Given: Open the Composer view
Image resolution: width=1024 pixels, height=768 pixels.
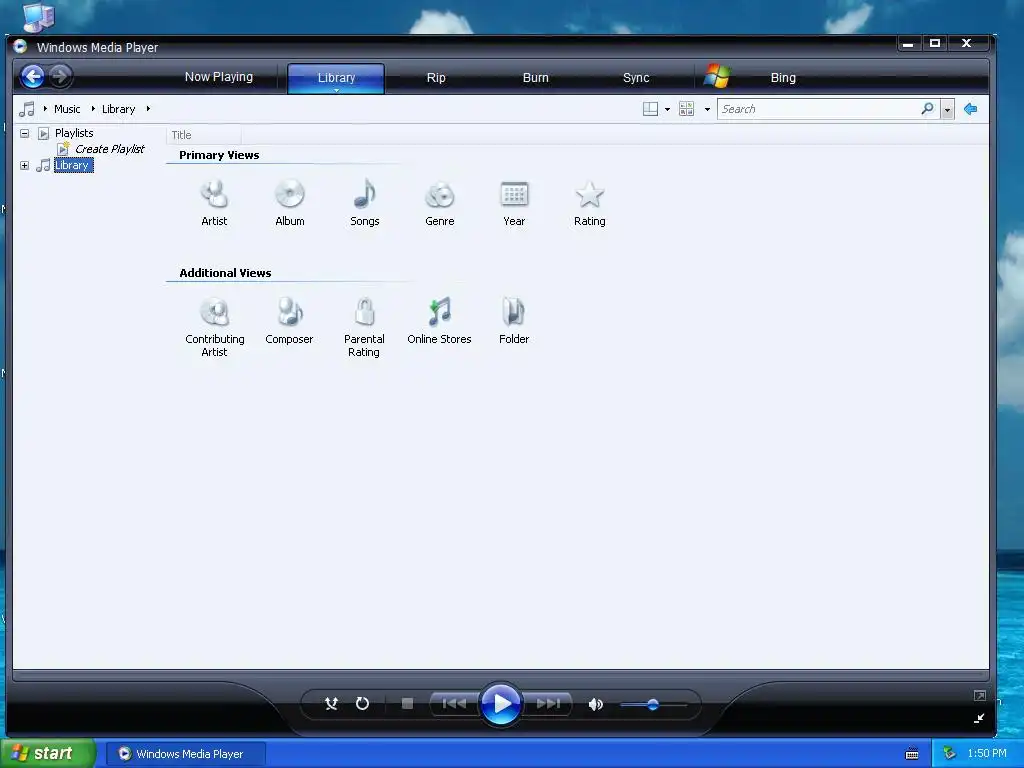Looking at the screenshot, I should (x=289, y=321).
